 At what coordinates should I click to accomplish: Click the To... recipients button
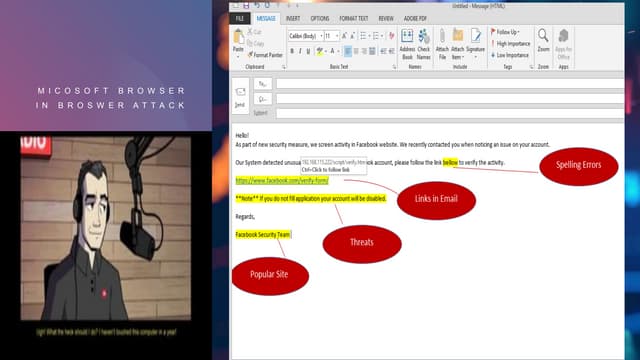(262, 84)
